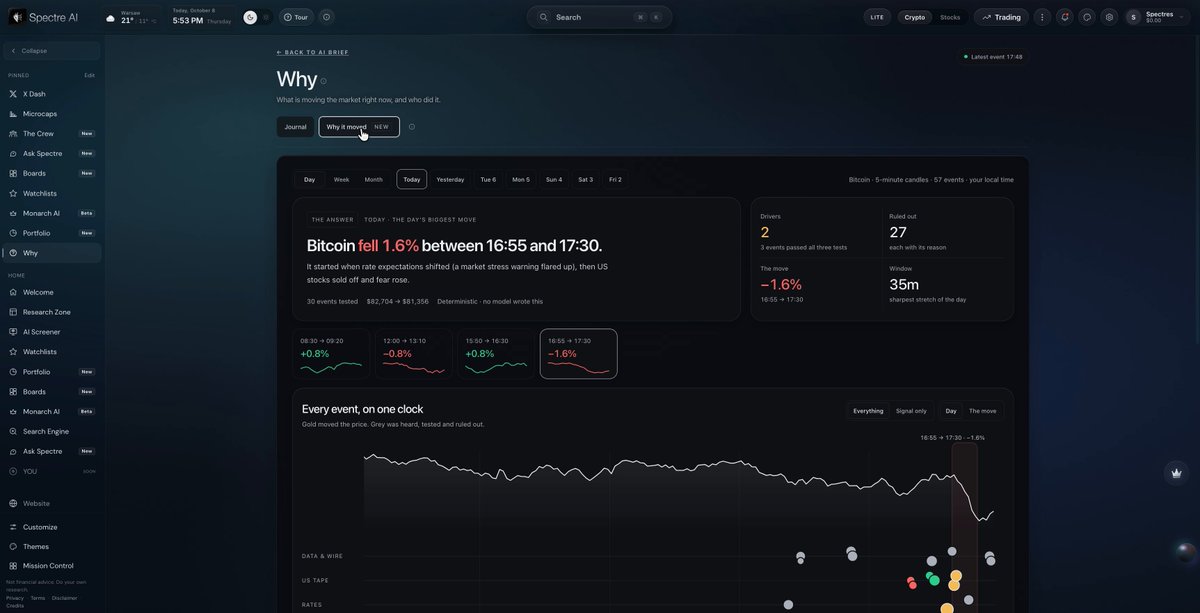Open Customize settings
This screenshot has height=613, width=1200.
coord(52,527)
